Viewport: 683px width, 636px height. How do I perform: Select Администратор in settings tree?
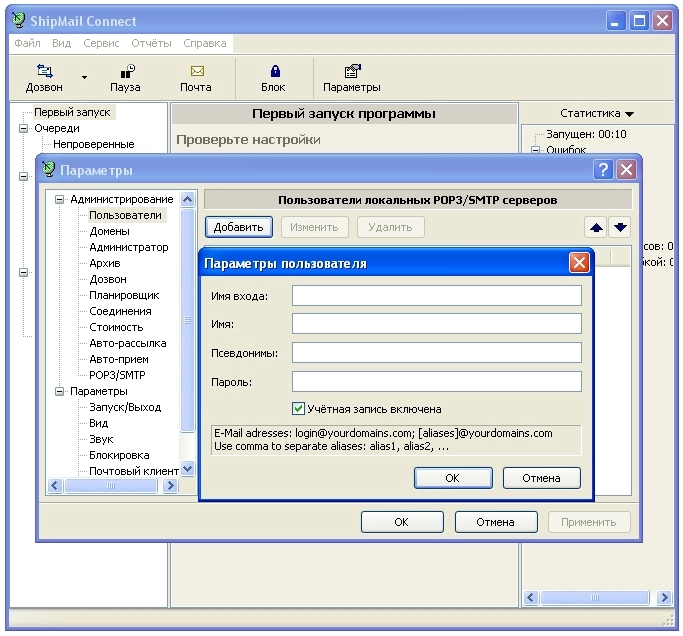(128, 247)
